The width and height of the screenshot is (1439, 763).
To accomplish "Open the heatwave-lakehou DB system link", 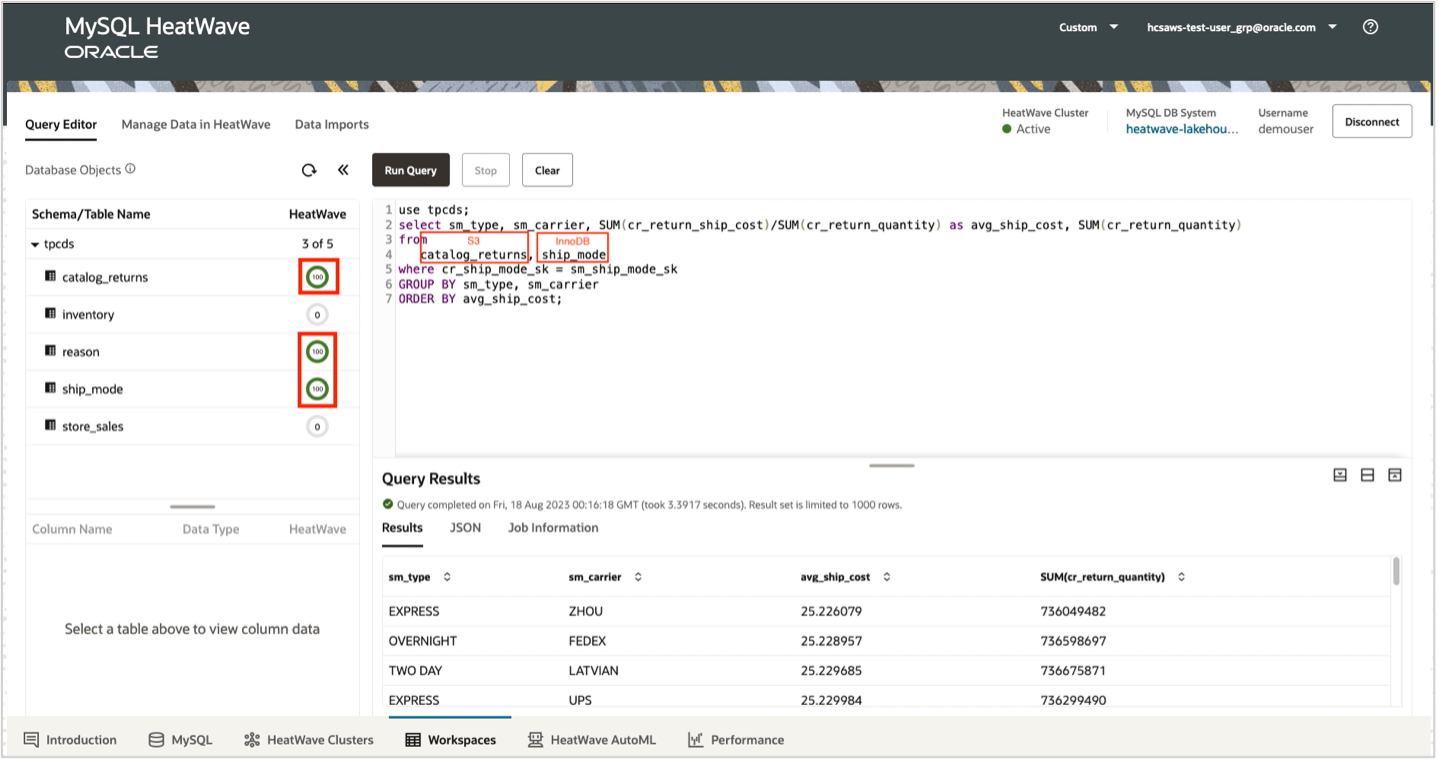I will 1183,129.
